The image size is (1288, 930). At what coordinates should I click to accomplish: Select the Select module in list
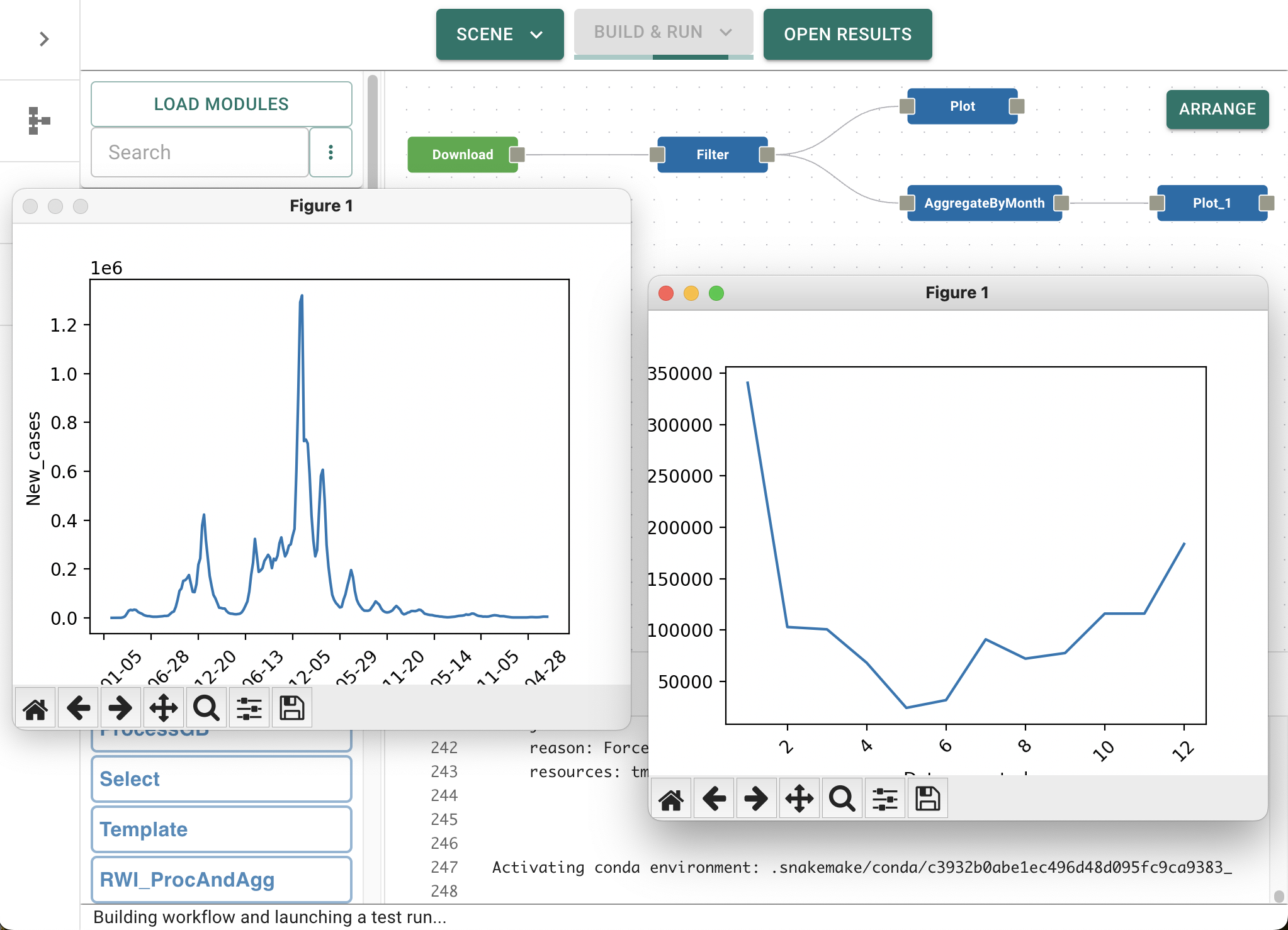[x=222, y=779]
